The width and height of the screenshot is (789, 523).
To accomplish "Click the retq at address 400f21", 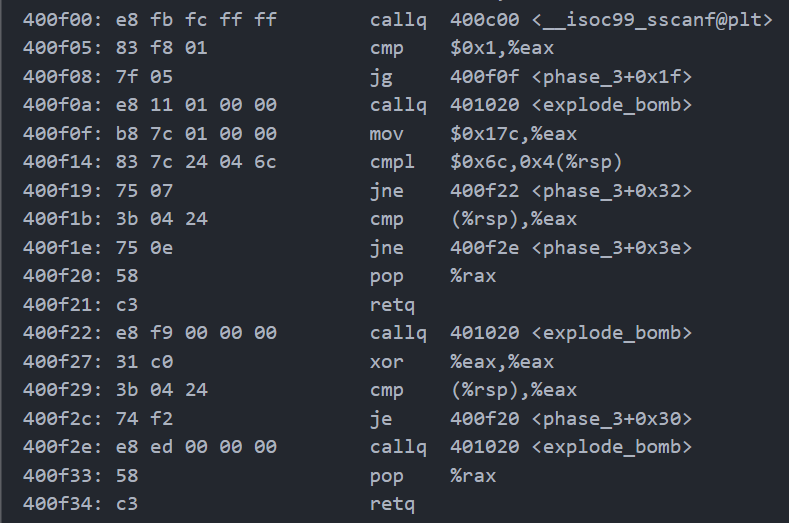I will coord(391,304).
